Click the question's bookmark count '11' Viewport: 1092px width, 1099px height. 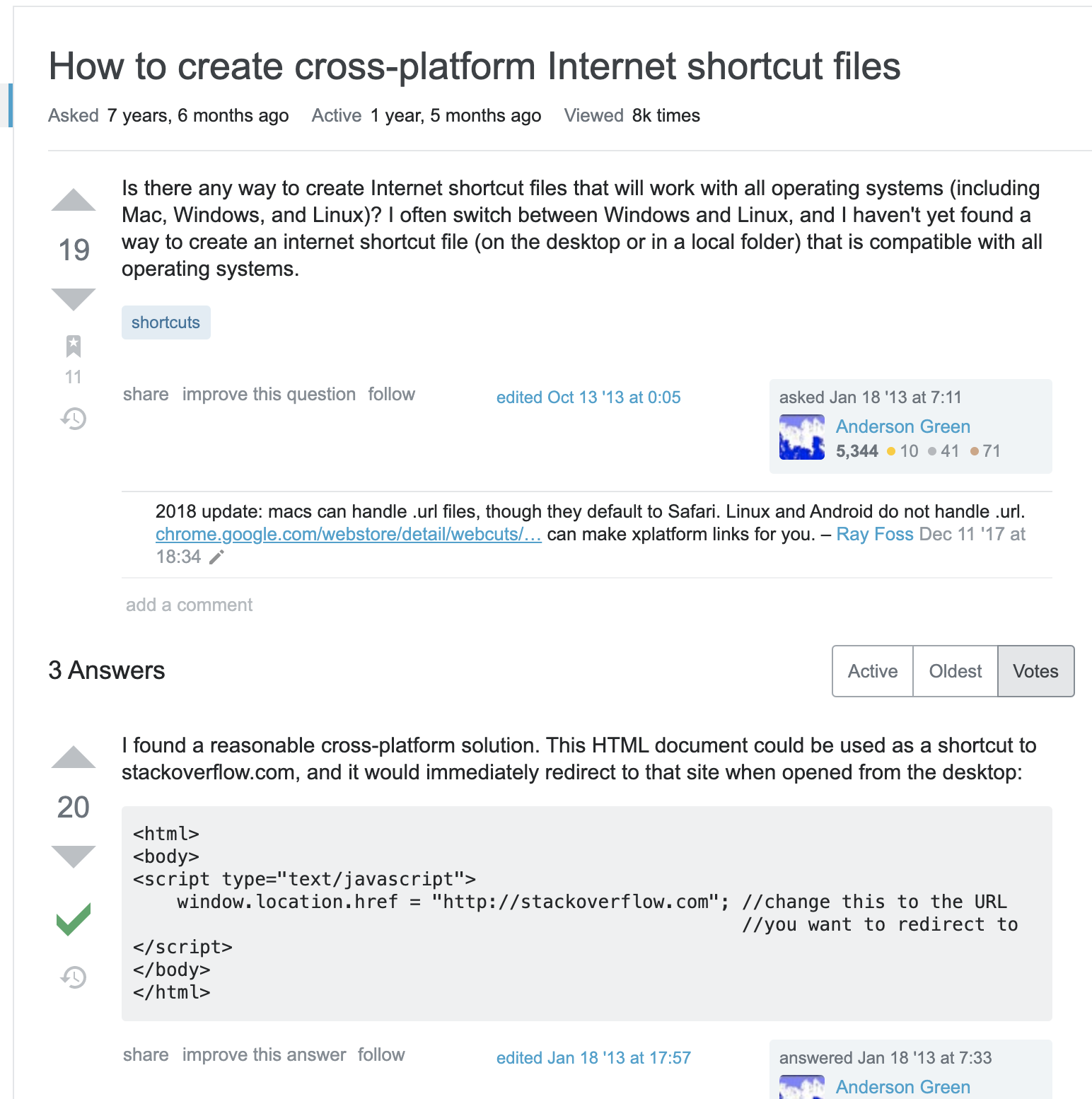click(74, 377)
